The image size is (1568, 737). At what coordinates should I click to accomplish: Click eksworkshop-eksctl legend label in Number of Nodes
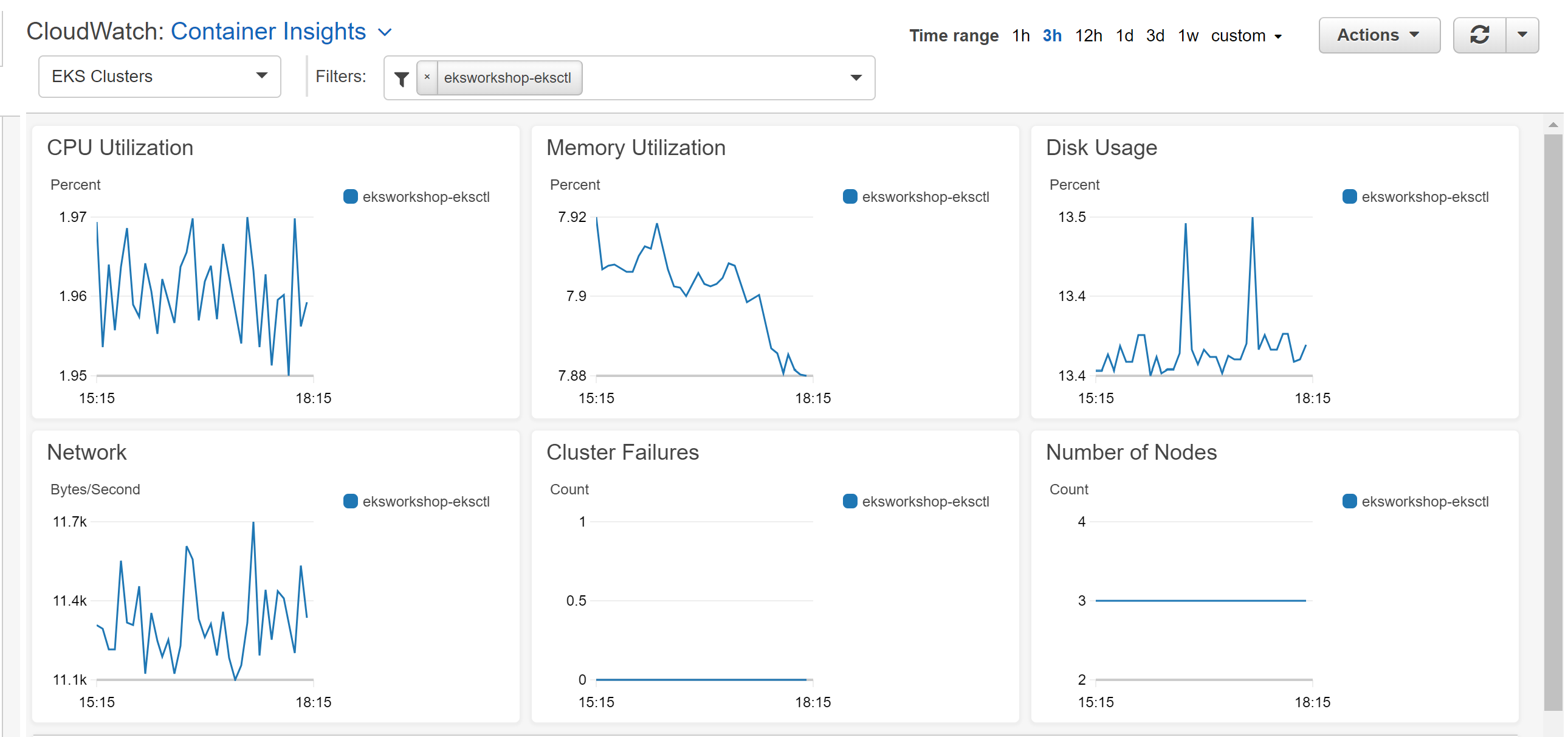point(1425,501)
